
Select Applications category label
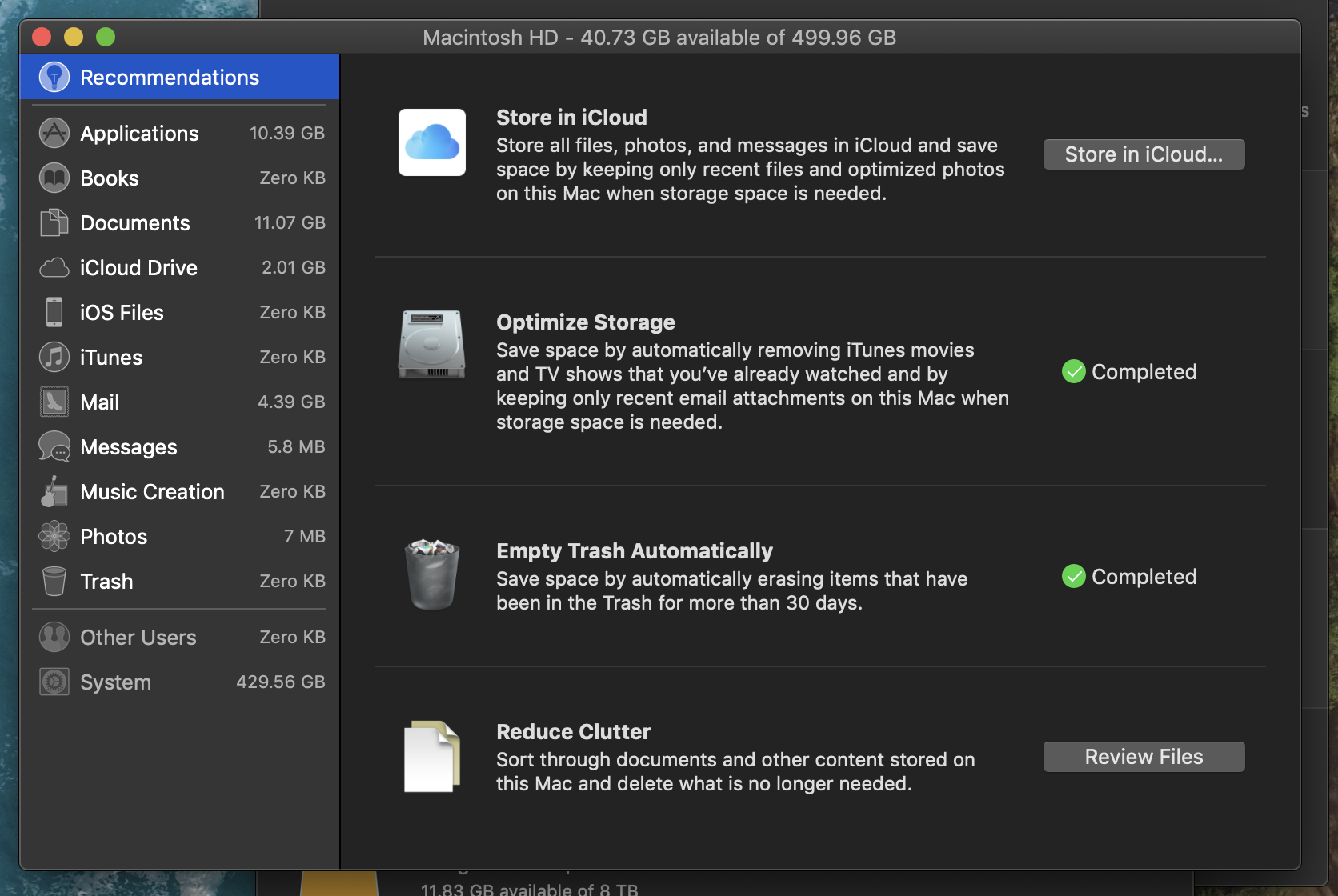[x=139, y=134]
